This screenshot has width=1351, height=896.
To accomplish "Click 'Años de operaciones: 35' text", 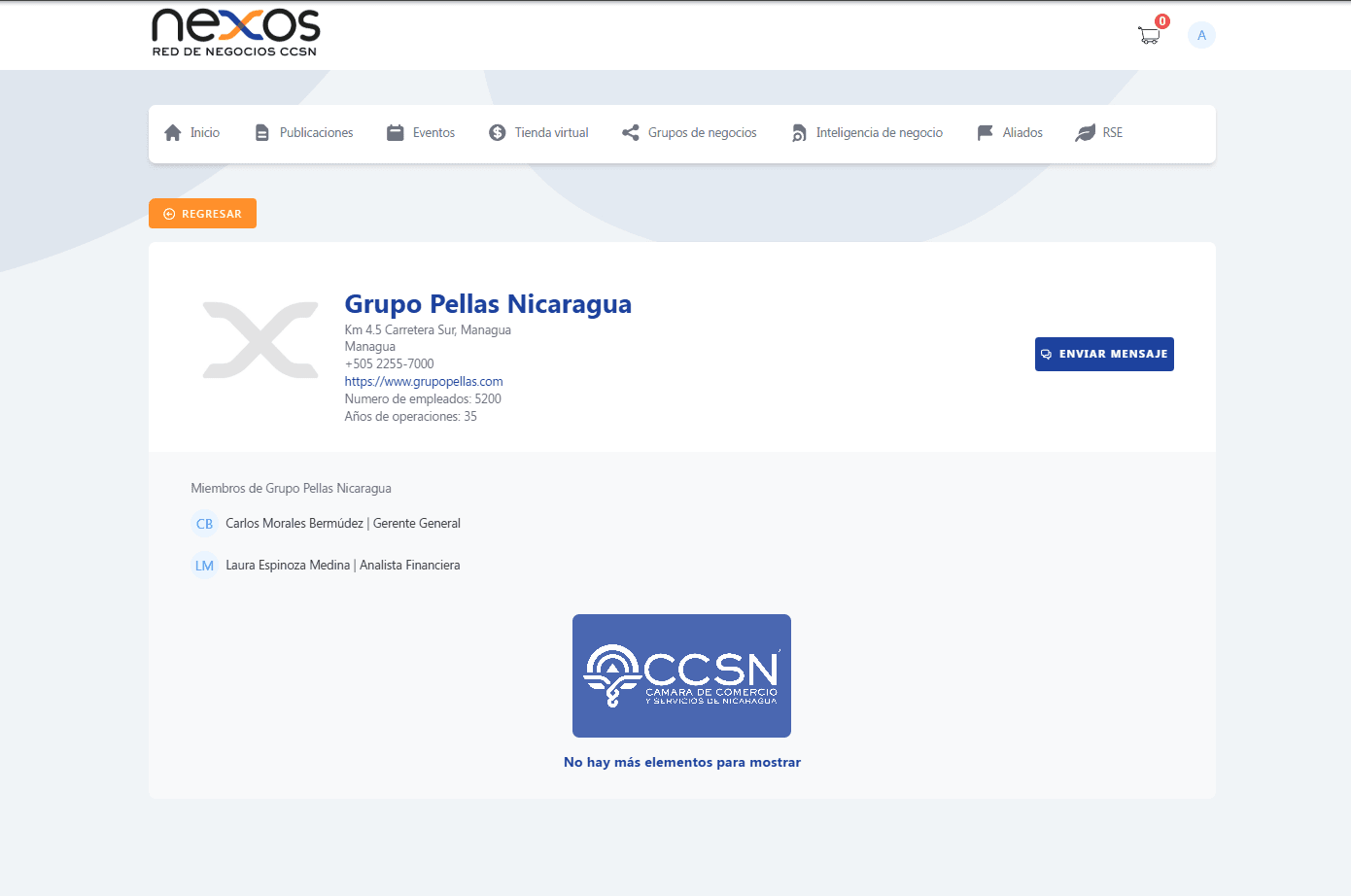I will tap(411, 417).
